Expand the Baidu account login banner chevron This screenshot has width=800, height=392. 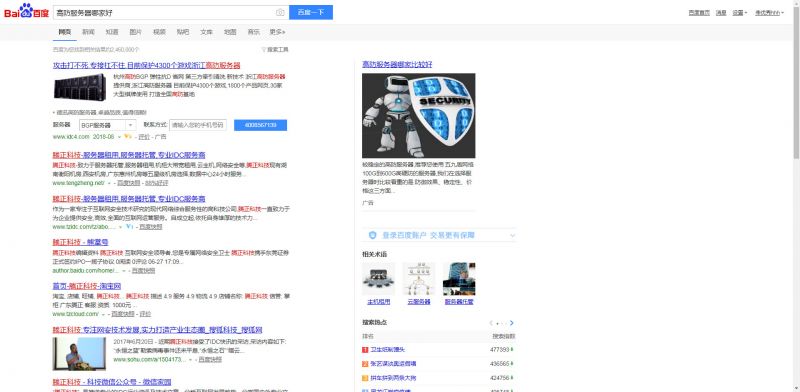pos(512,235)
